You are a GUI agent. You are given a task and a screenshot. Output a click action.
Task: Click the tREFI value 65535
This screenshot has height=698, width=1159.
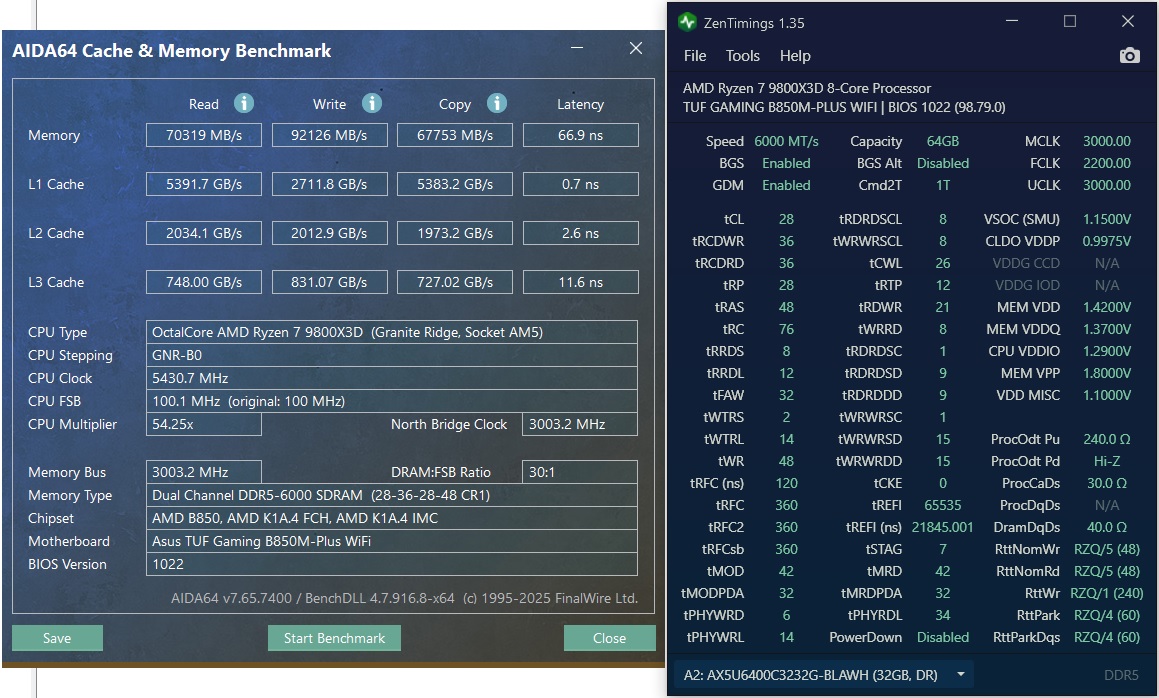click(x=942, y=505)
